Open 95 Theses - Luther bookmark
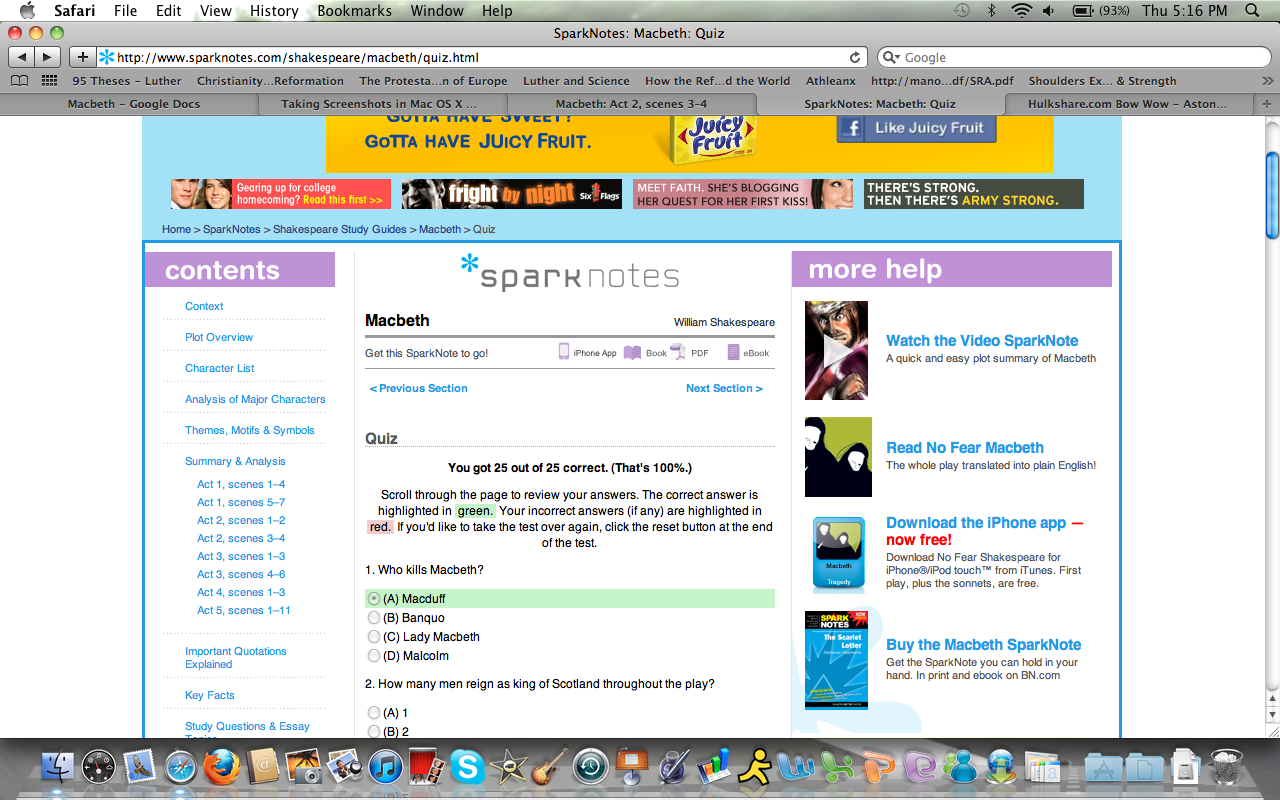1280x800 pixels. coord(127,81)
